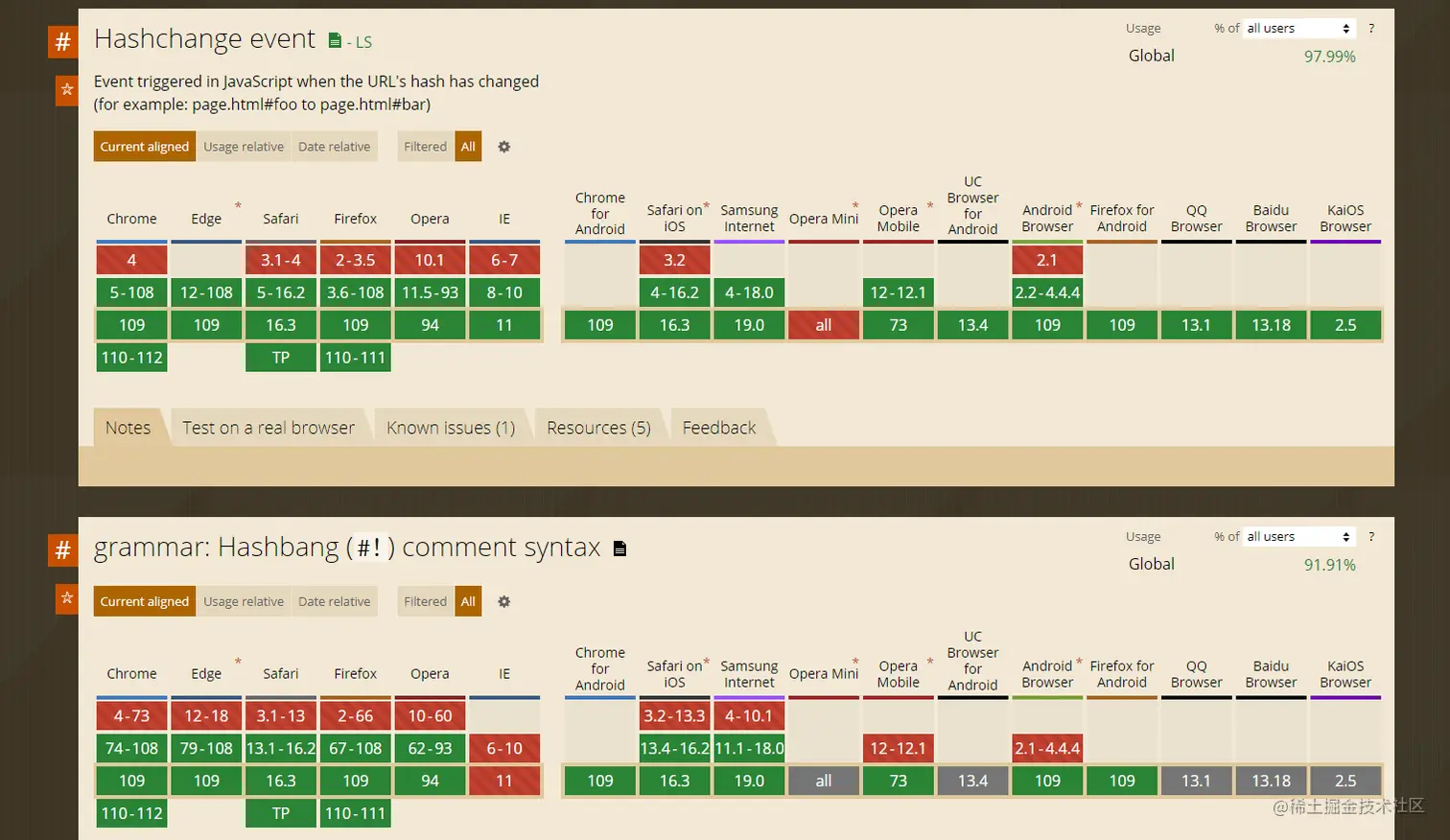Click Samsung Internet 4-18.0 cell
Screen dimensions: 1450x840
tap(749, 292)
